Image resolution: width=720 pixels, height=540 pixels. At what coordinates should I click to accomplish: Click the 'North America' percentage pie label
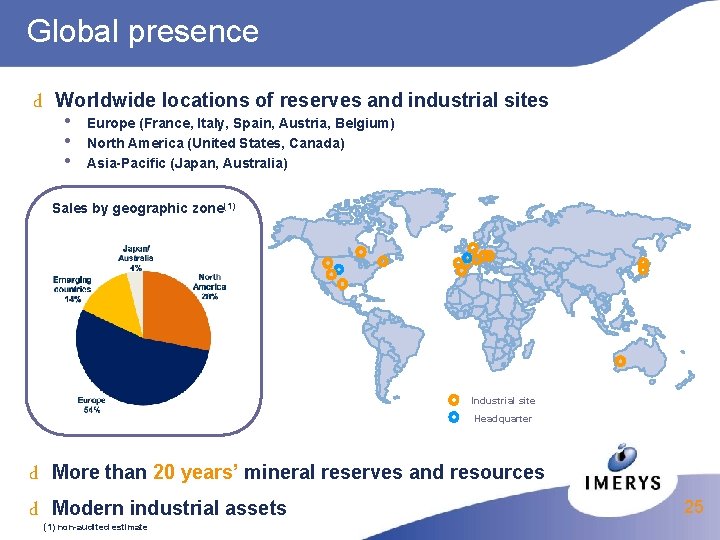pos(209,287)
